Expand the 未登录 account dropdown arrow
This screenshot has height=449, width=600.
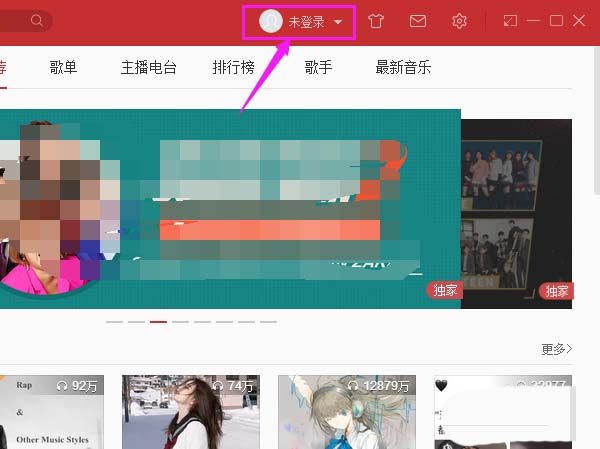(338, 22)
